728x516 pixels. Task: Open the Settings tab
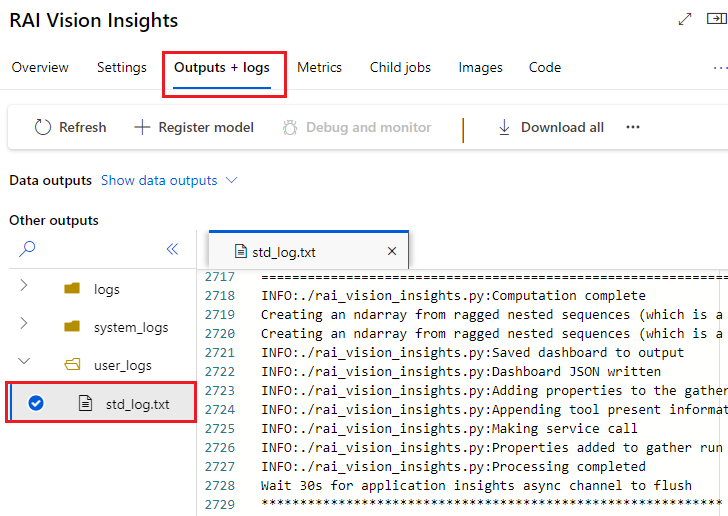(122, 68)
